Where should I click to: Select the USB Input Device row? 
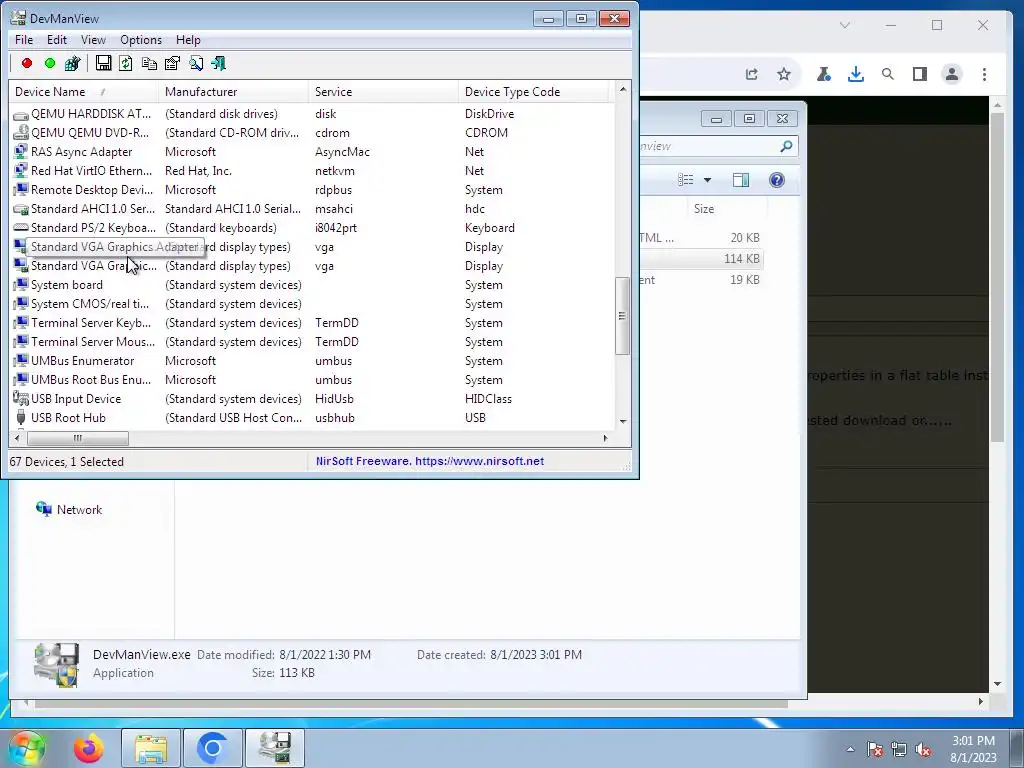(312, 398)
